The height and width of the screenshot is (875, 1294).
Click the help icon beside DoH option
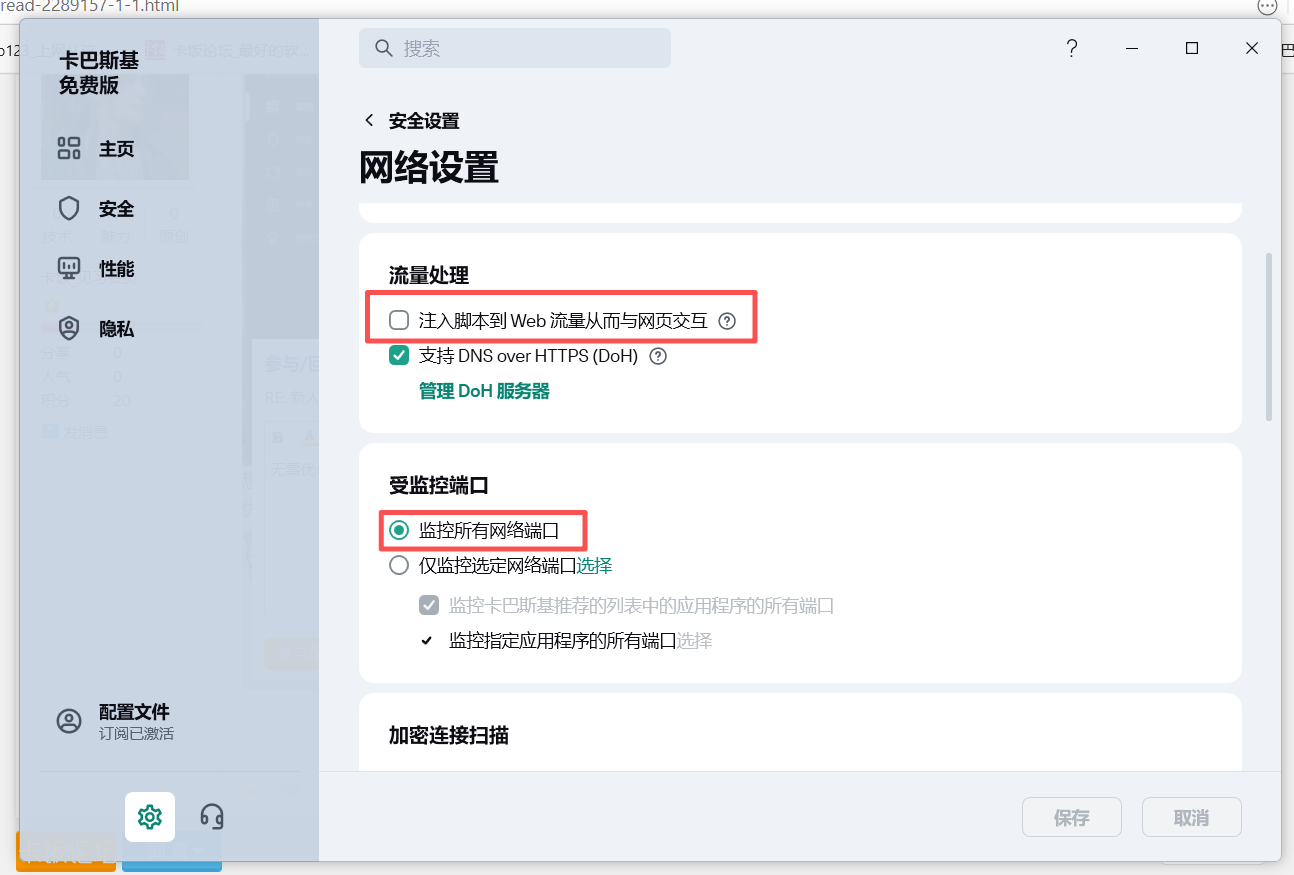[x=658, y=356]
